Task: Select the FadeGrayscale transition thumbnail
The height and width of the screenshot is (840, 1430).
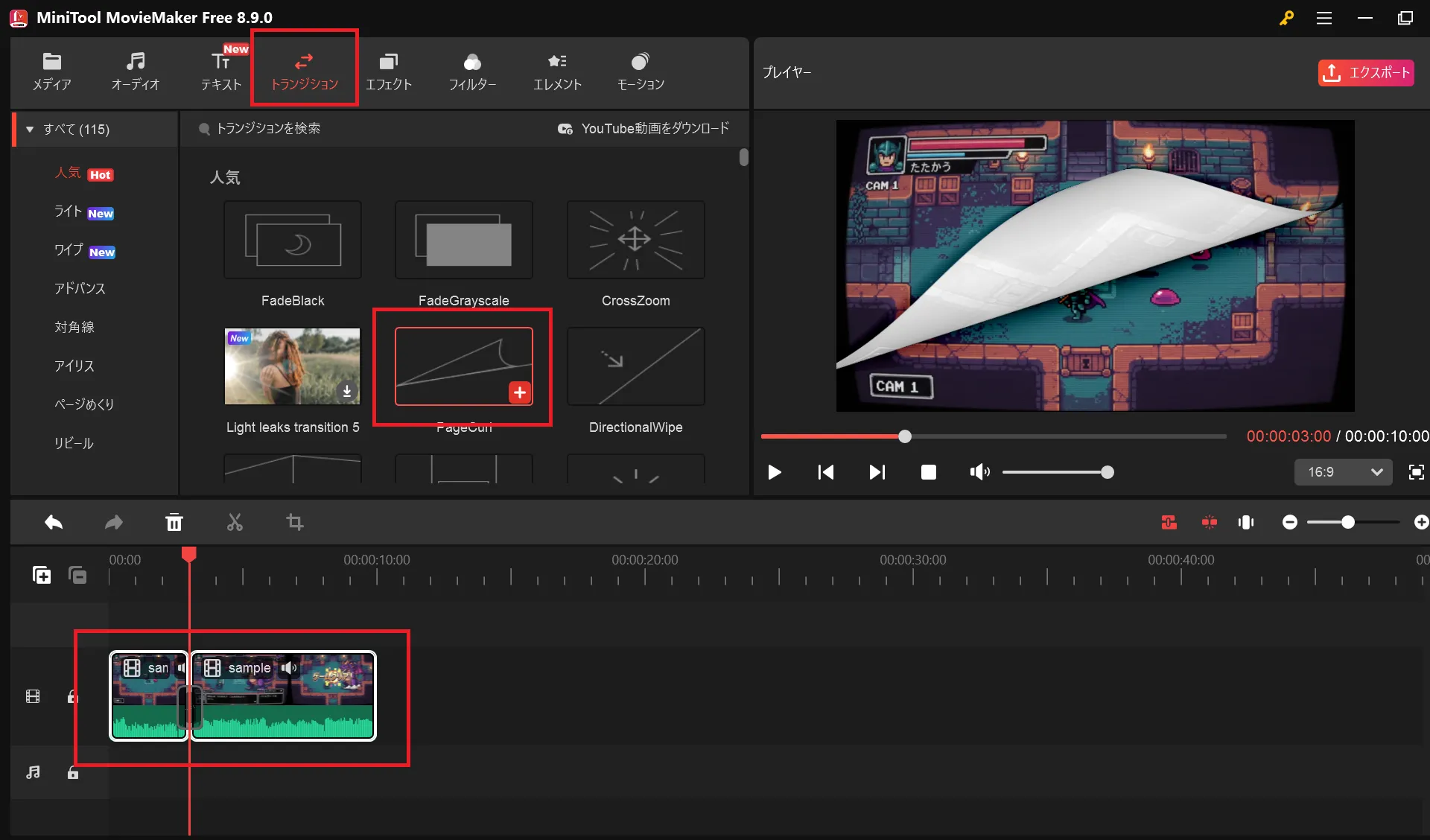Action: coord(464,240)
